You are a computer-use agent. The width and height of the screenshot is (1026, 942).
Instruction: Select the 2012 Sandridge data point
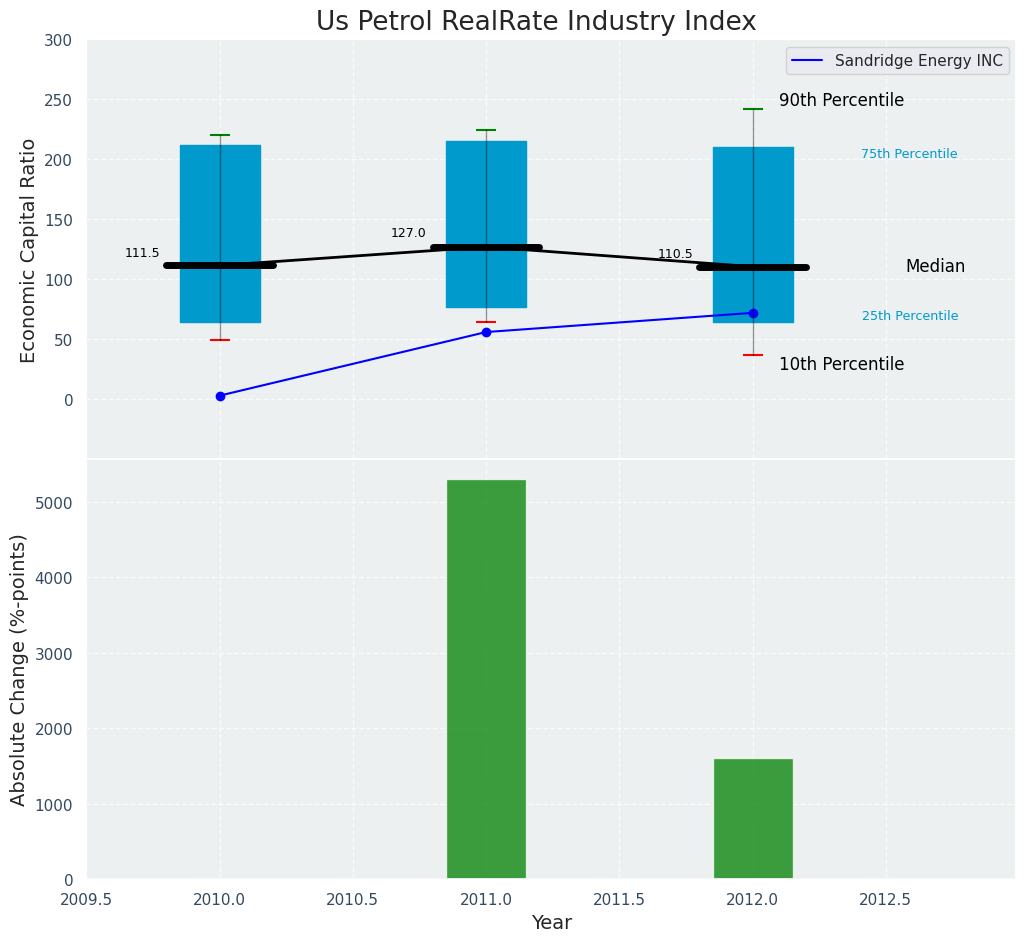(753, 313)
